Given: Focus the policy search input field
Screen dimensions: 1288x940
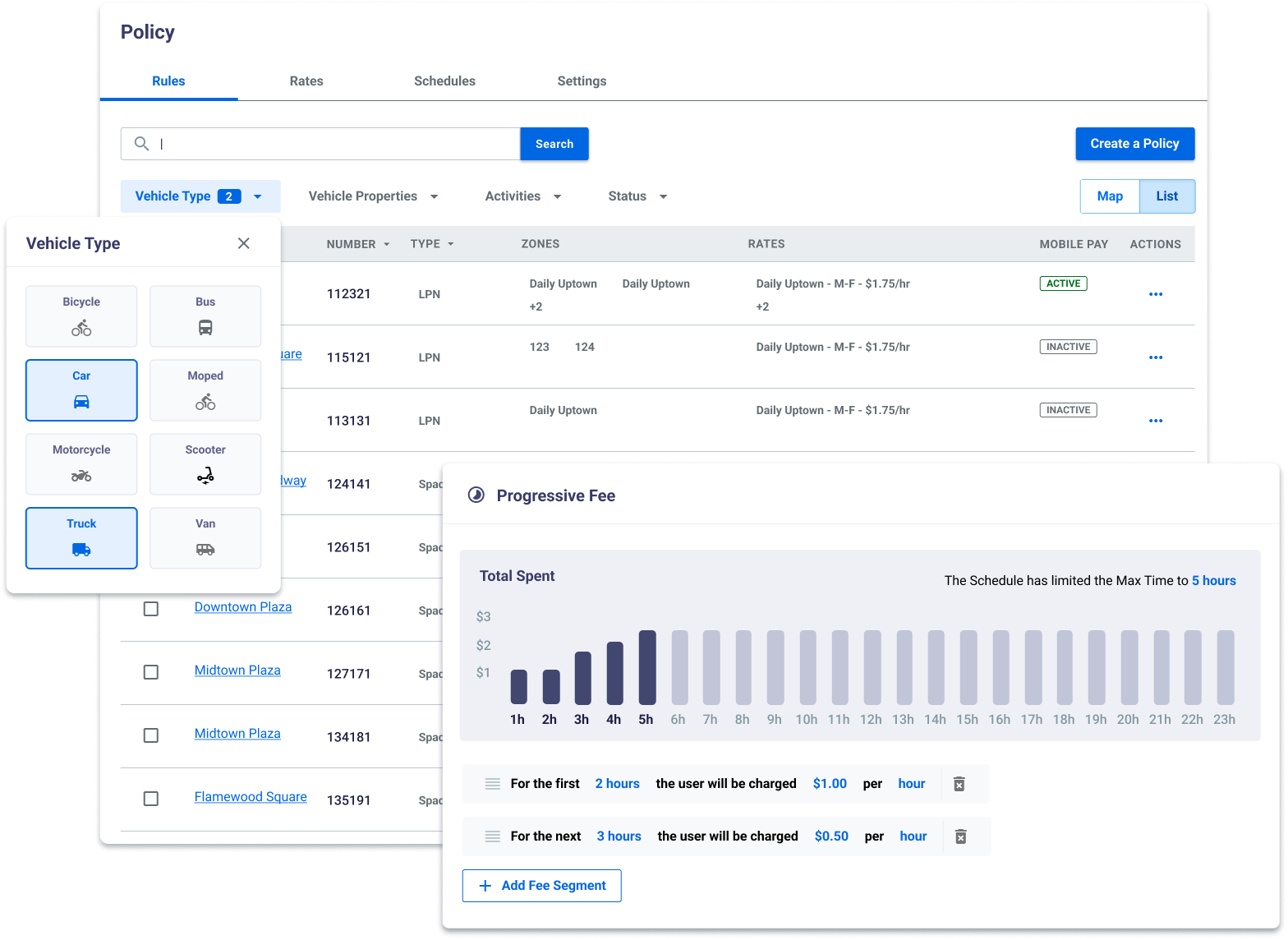Looking at the screenshot, I should (x=337, y=144).
